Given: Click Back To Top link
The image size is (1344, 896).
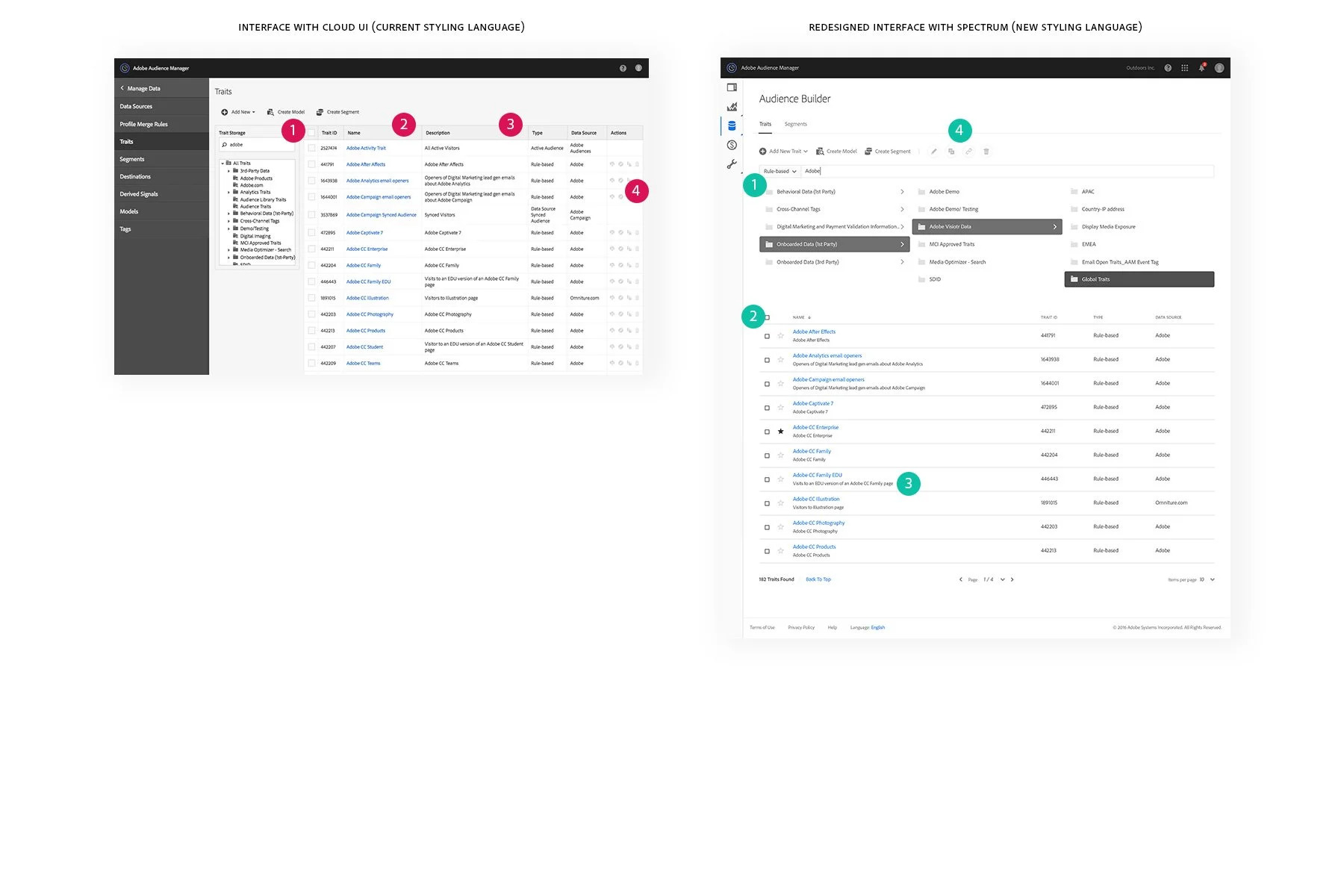Looking at the screenshot, I should [818, 579].
